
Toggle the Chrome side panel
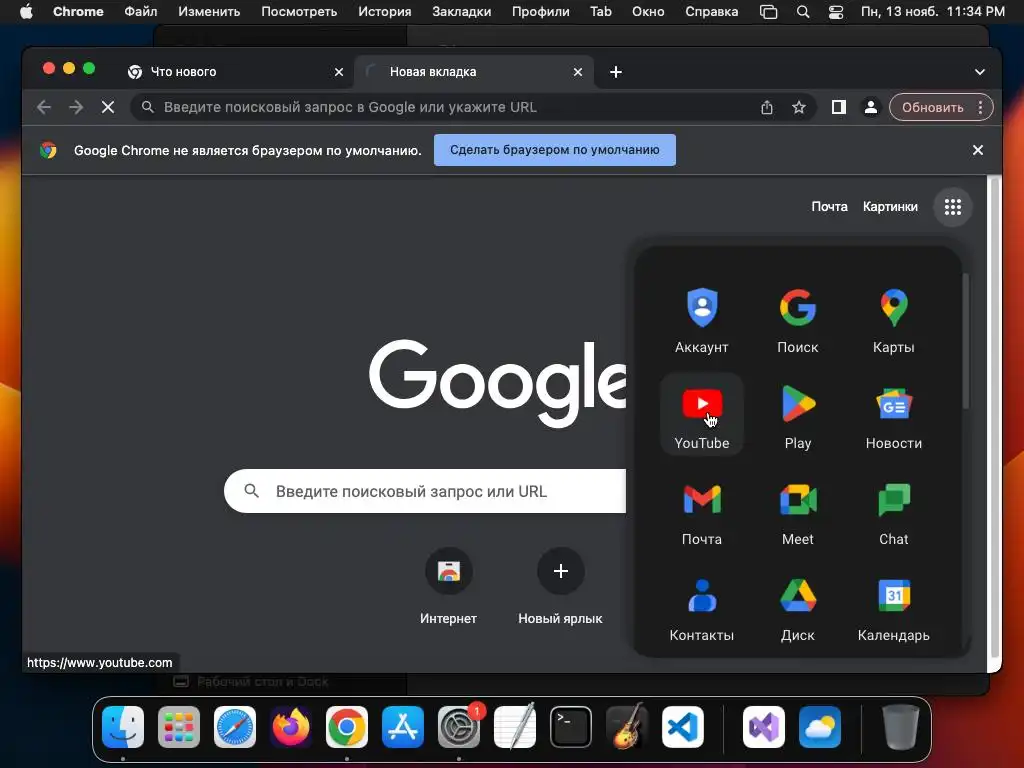[839, 107]
